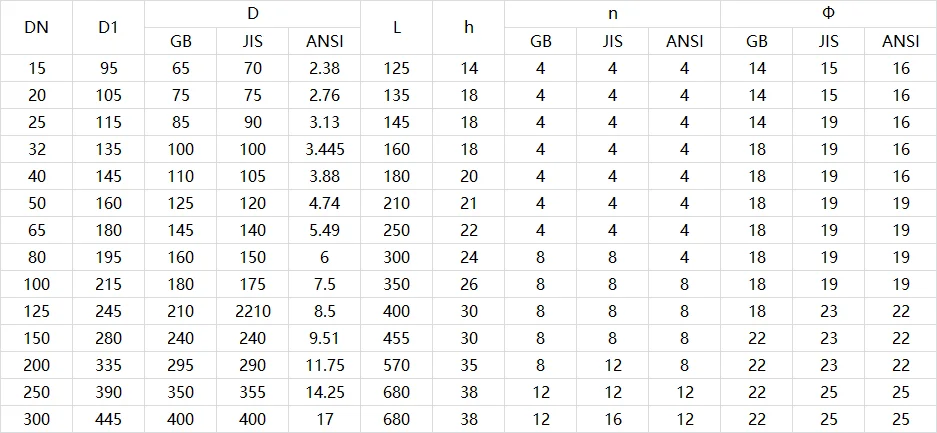Select the D1 cell showing 95
937x433 pixels.
tap(109, 69)
